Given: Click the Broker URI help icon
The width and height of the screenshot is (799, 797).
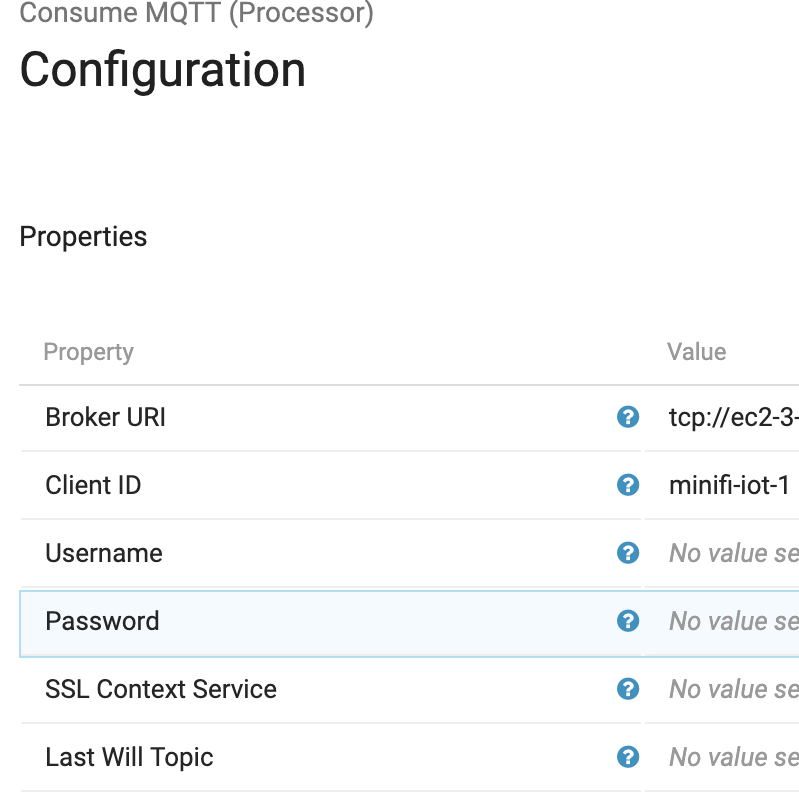Looking at the screenshot, I should point(628,417).
